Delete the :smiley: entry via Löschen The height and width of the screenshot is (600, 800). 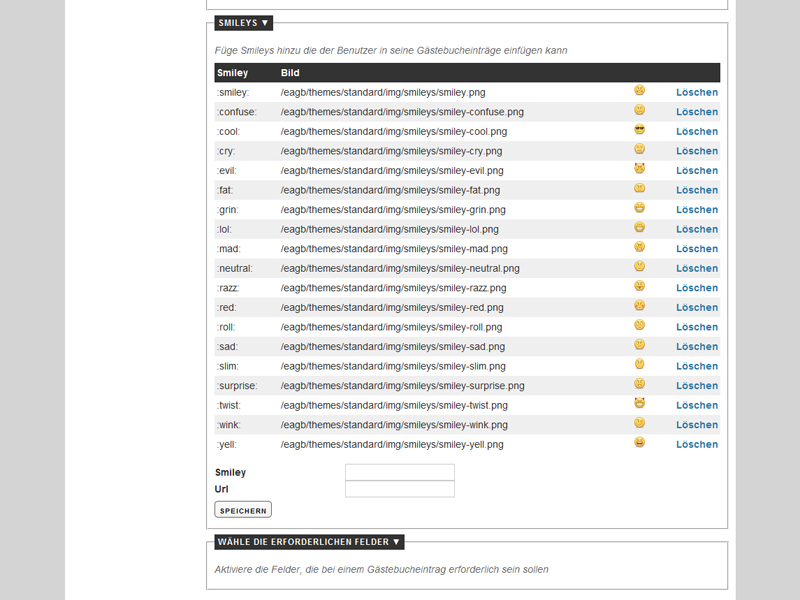click(x=697, y=92)
